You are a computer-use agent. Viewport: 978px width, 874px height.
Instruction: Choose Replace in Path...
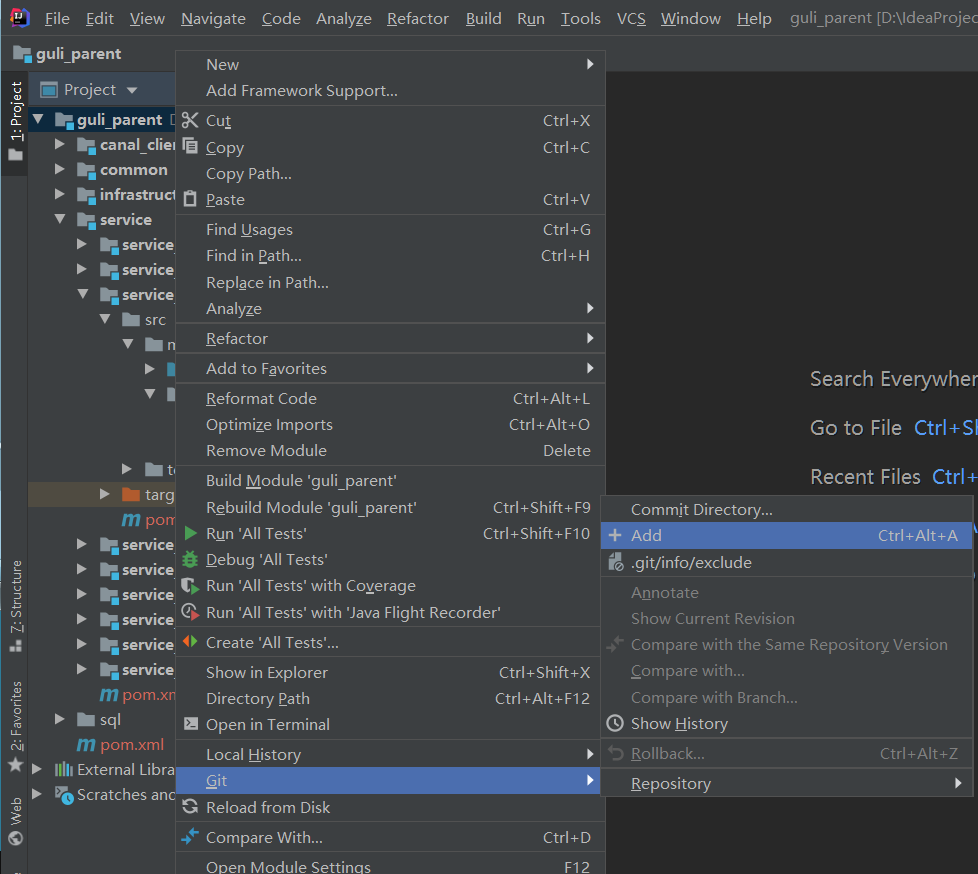click(x=390, y=283)
